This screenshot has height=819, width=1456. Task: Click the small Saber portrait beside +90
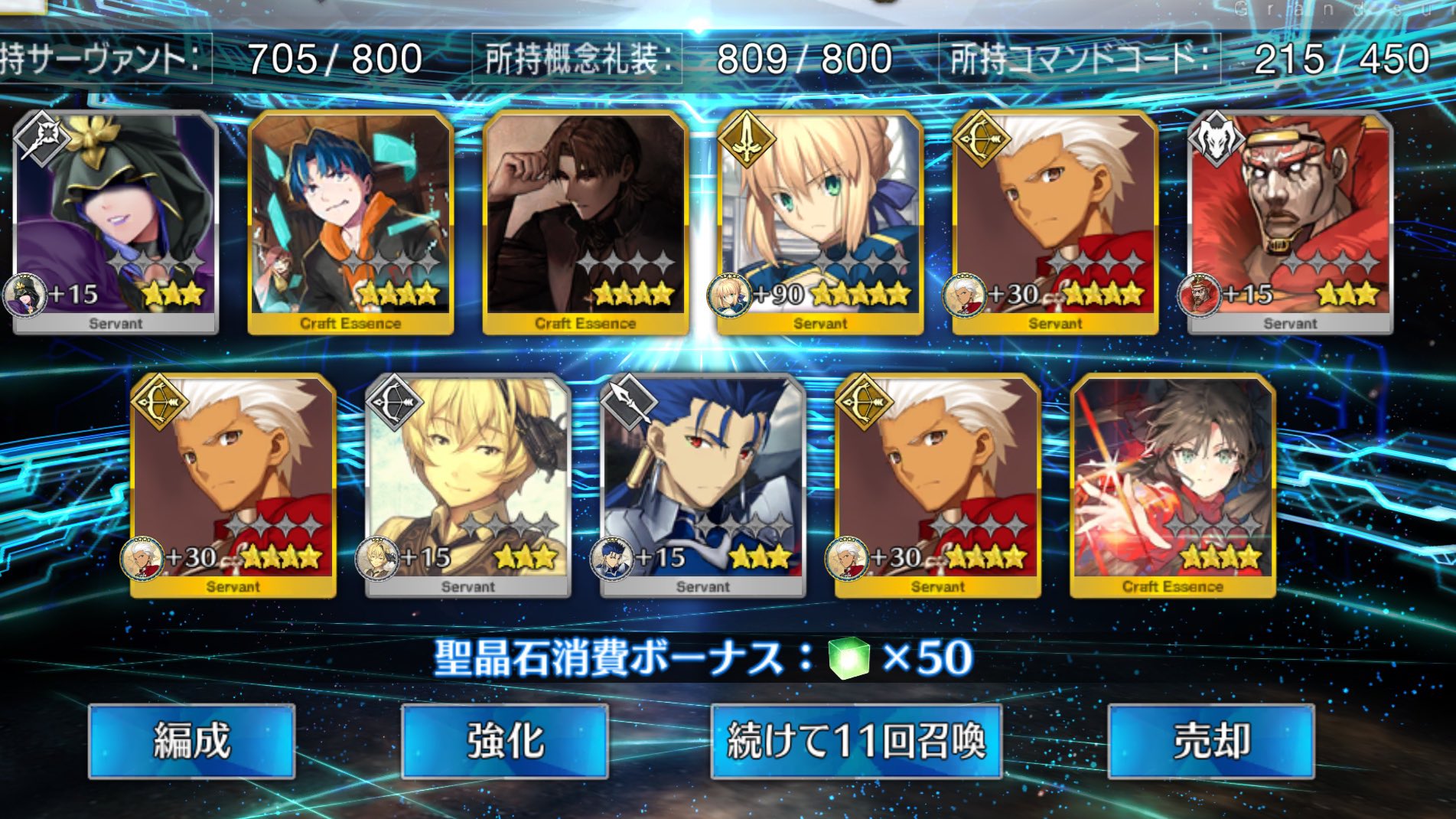728,296
